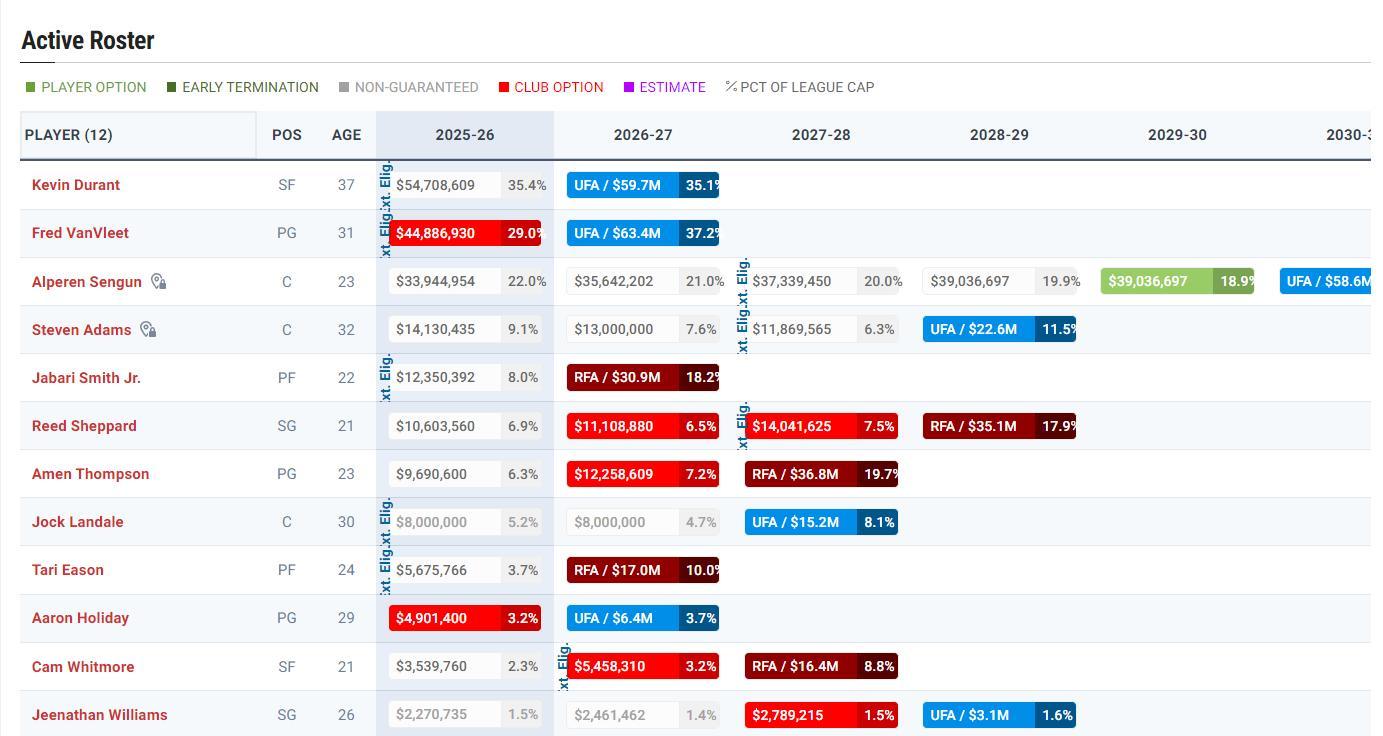Click the Pct of League Cap legend icon

pos(731,88)
